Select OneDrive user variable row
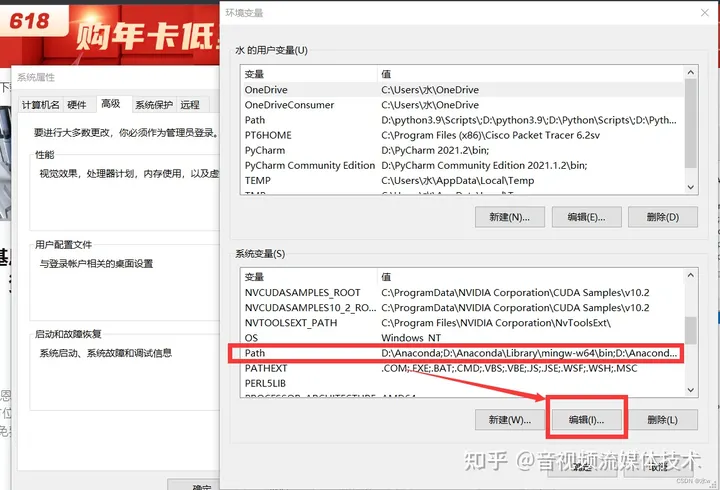 (462, 90)
